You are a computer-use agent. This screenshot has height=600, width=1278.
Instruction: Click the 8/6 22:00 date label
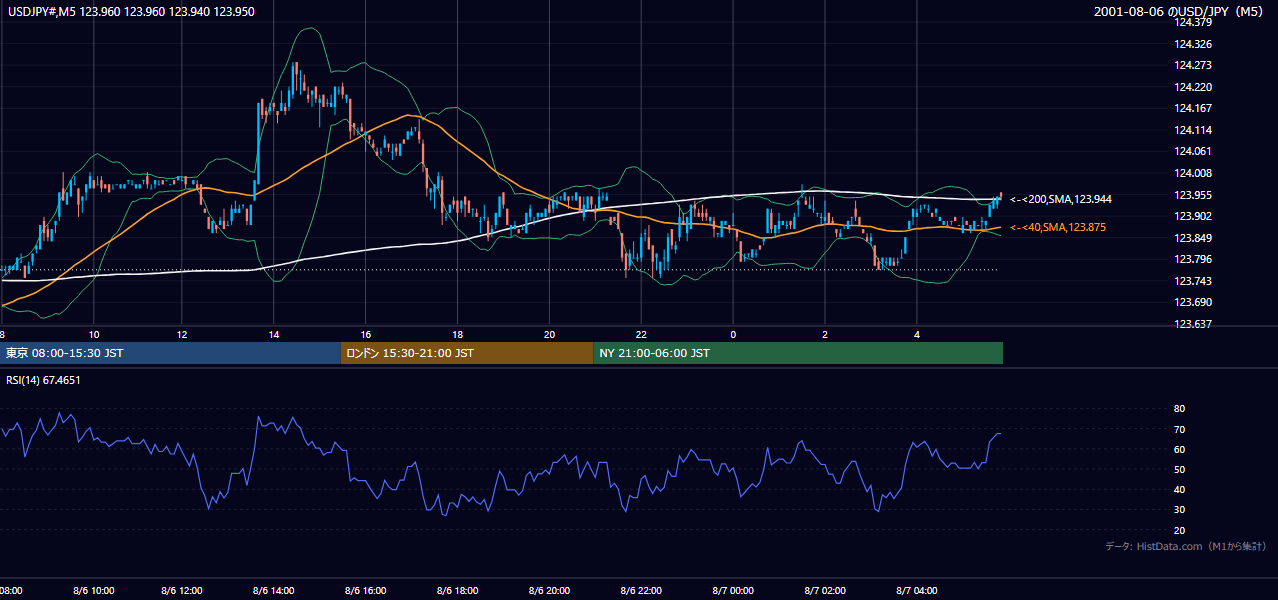pyautogui.click(x=639, y=591)
